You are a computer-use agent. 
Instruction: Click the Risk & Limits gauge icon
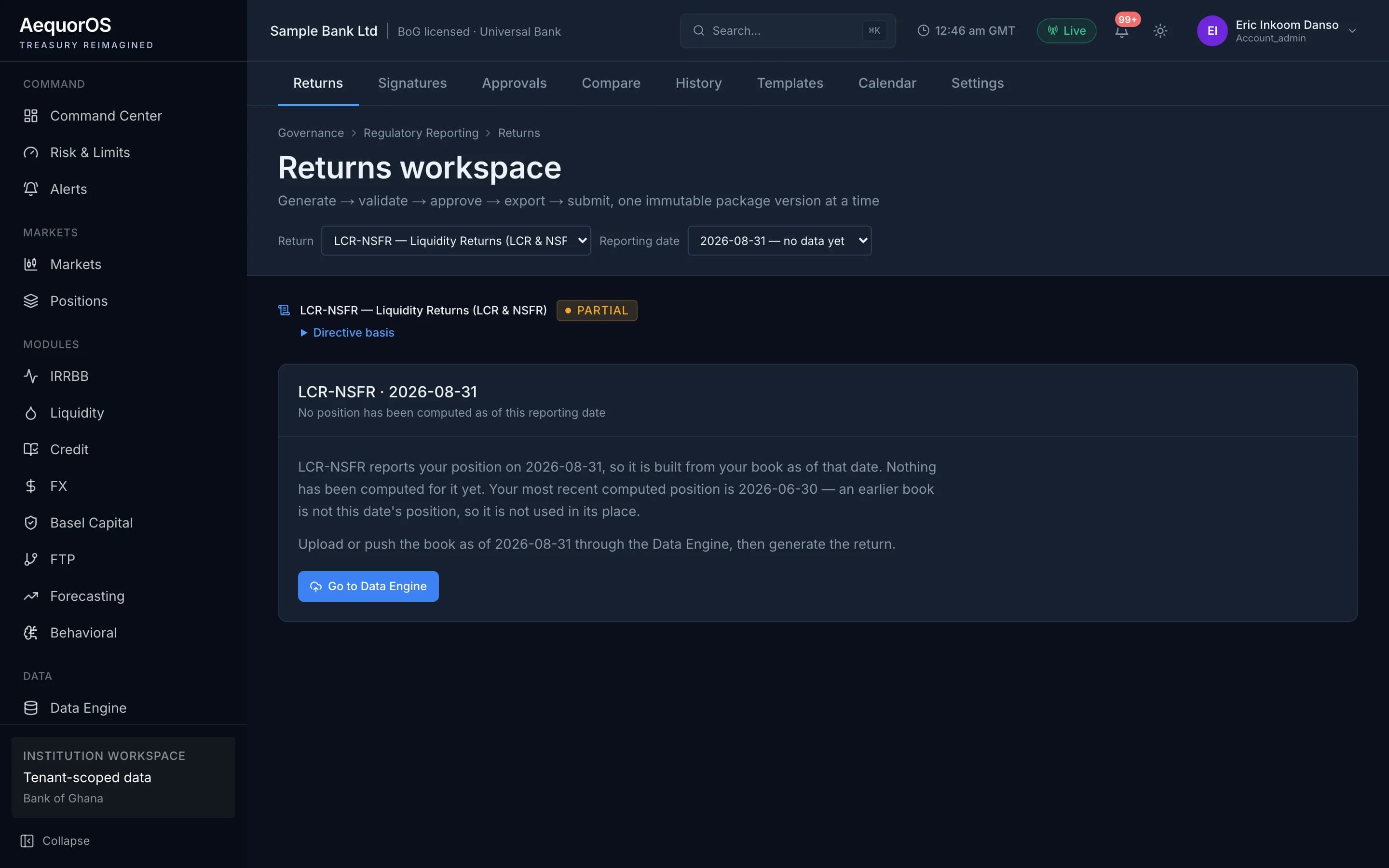(30, 153)
